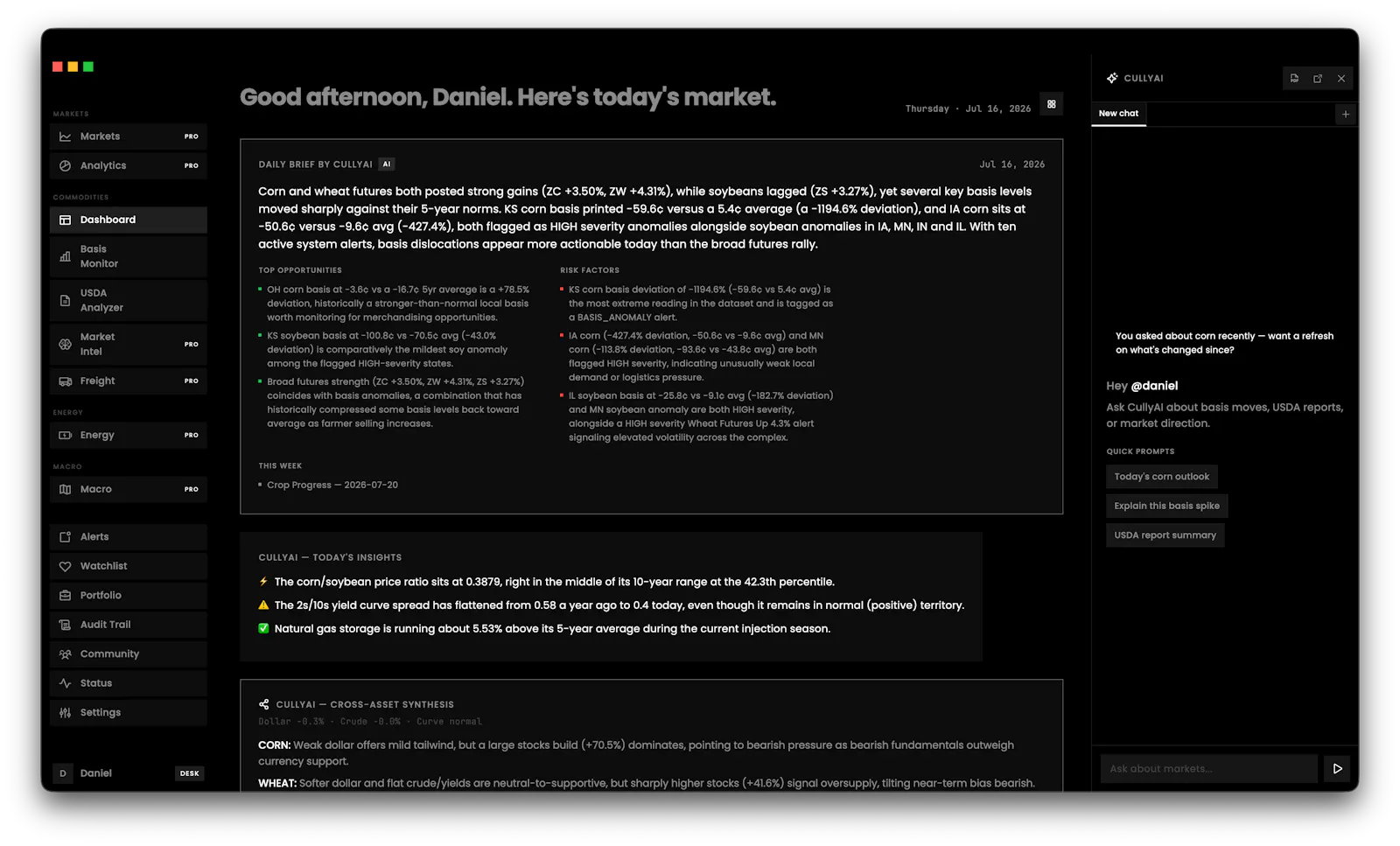Click the Macro map icon

(x=65, y=489)
